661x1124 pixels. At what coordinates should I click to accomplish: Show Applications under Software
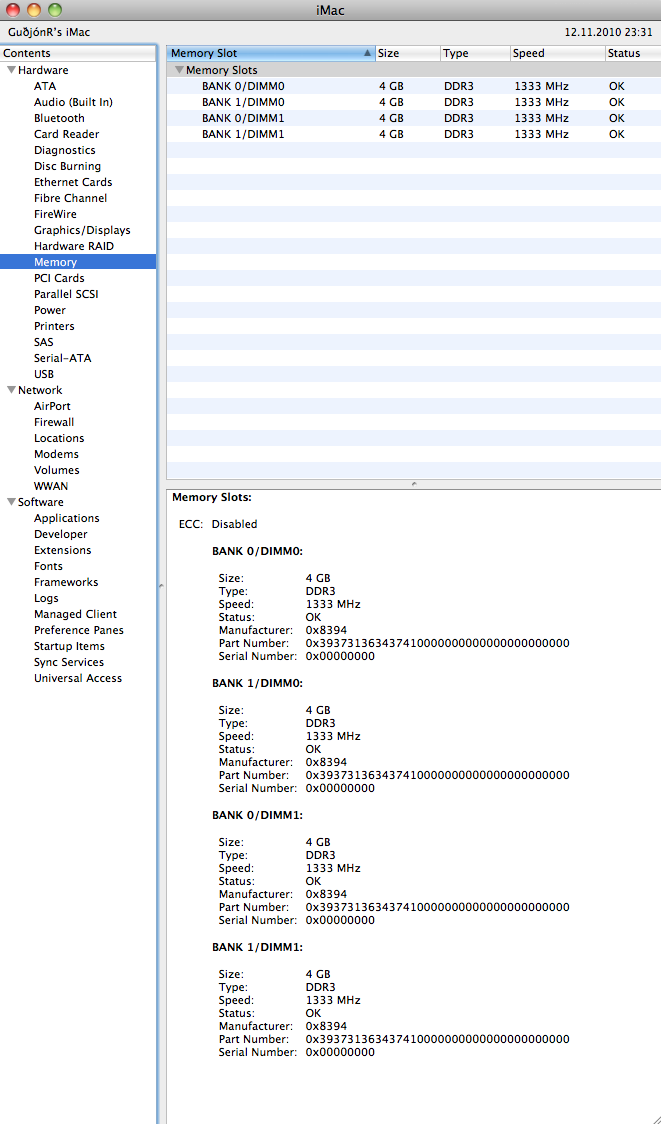(67, 518)
